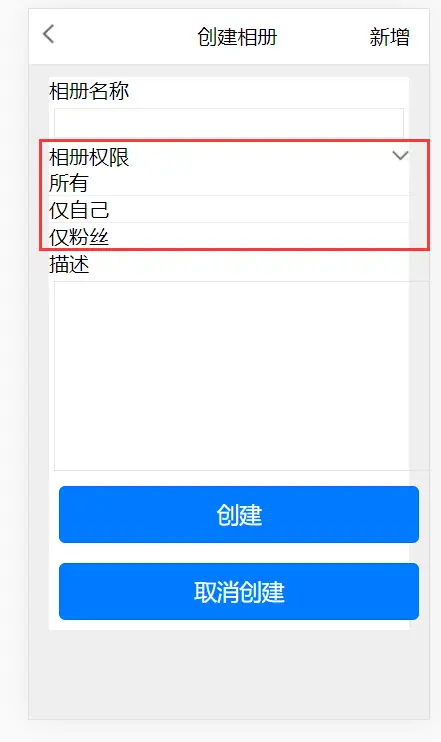The image size is (441, 742).
Task: Click the 描述 field label
Action: 69,265
